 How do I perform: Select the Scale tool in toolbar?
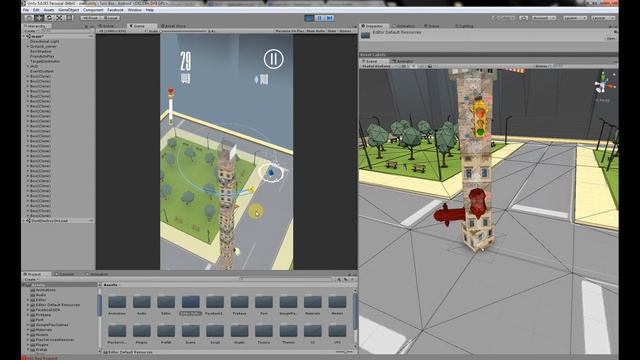[60, 18]
